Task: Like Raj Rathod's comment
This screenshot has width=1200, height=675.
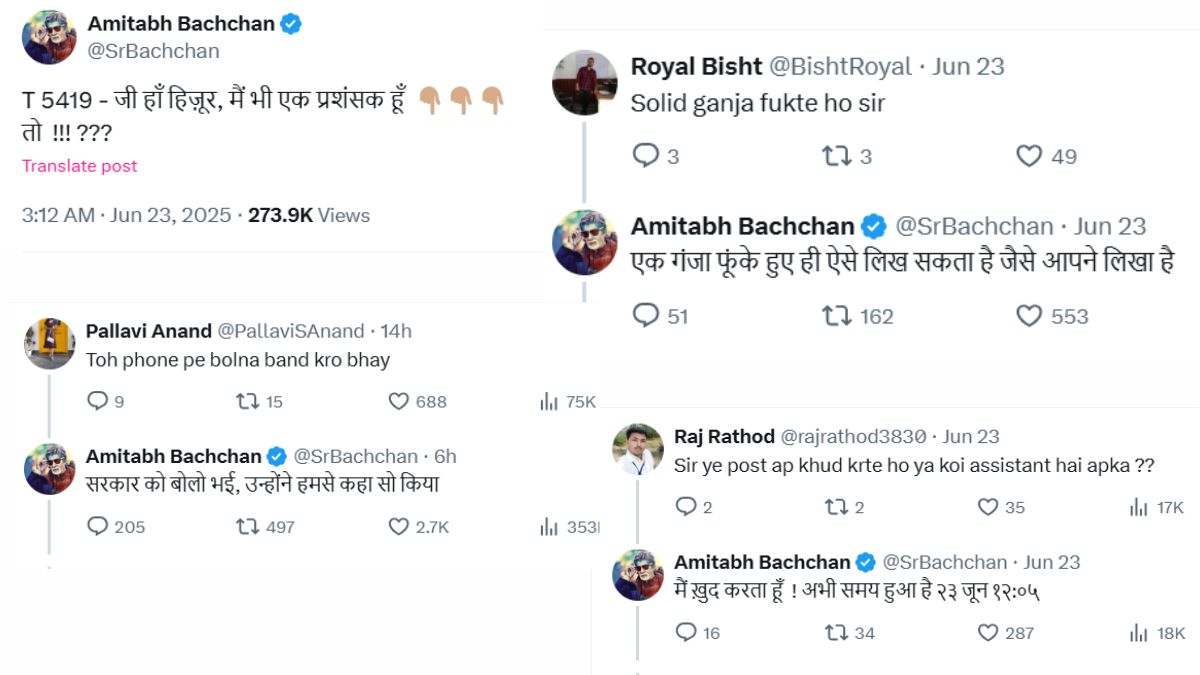Action: point(988,507)
